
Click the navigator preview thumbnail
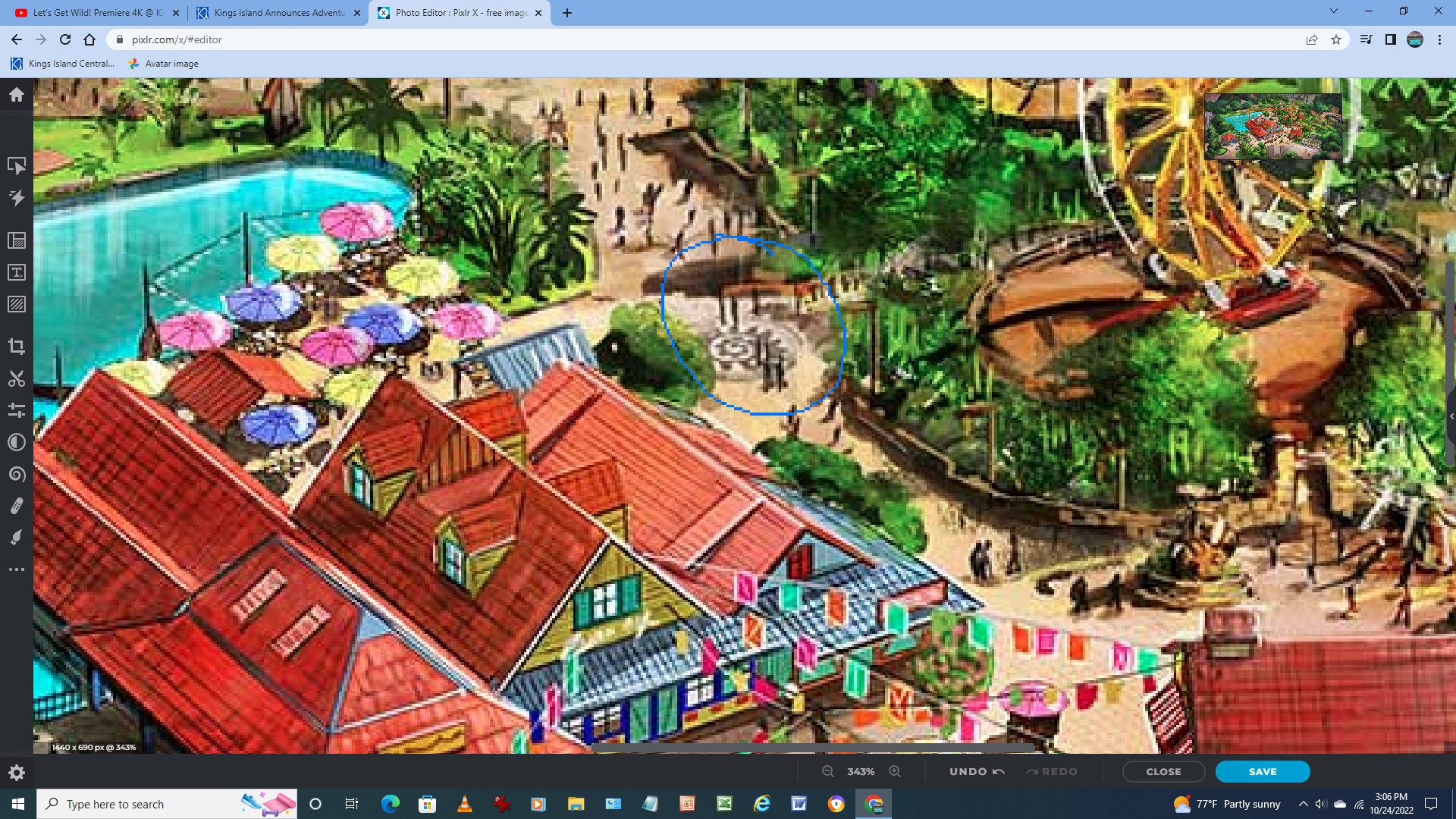click(x=1273, y=126)
